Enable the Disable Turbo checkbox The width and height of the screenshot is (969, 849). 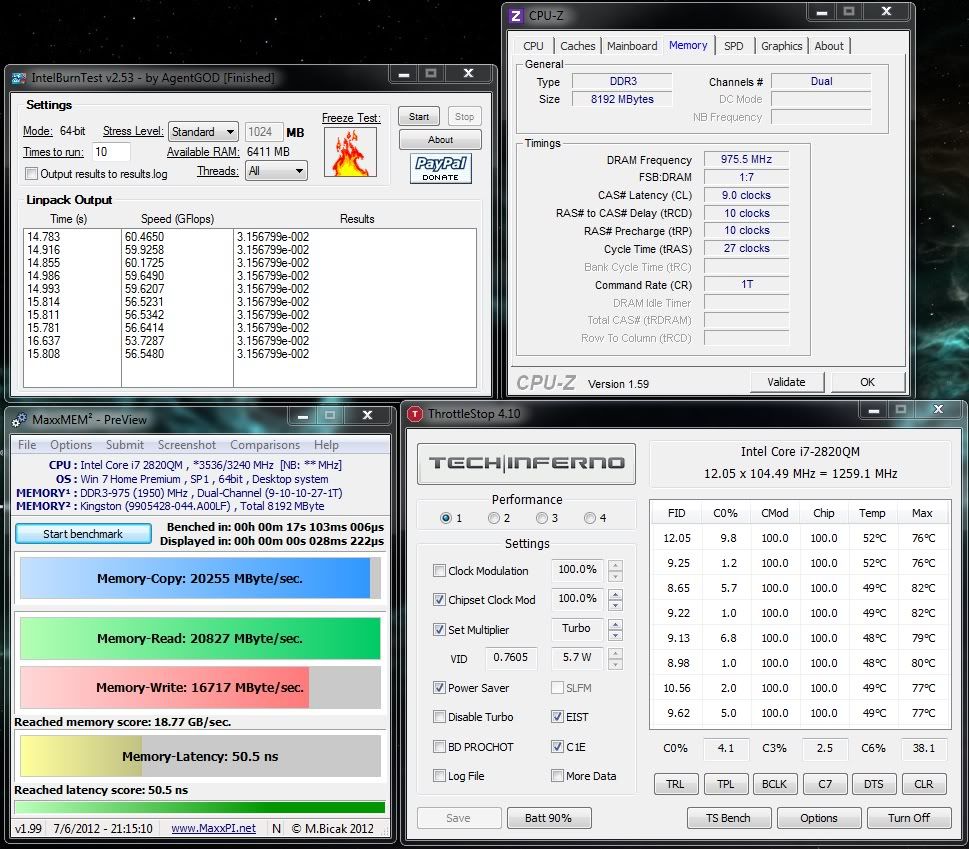(x=439, y=717)
